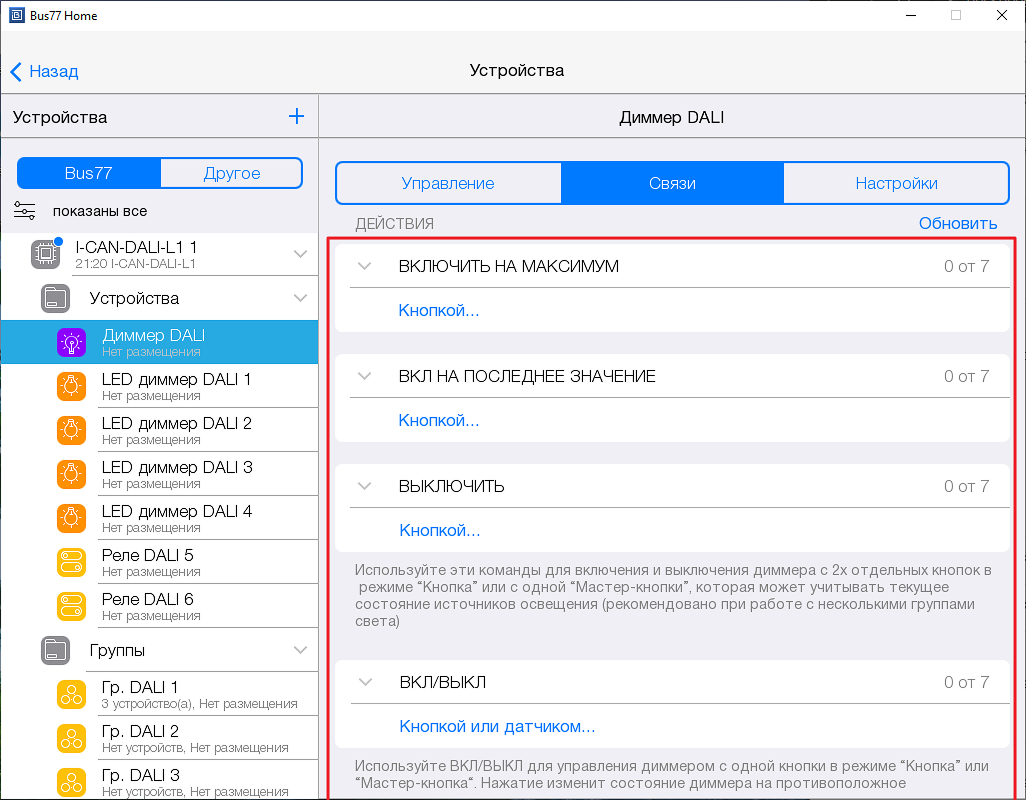Screen dimensions: 1026x800
Task: Click Кнопкой... under ВКЛ НА ПОСЛЕДНЕЕ ЗНАЧЕНИЕ
Action: [439, 420]
